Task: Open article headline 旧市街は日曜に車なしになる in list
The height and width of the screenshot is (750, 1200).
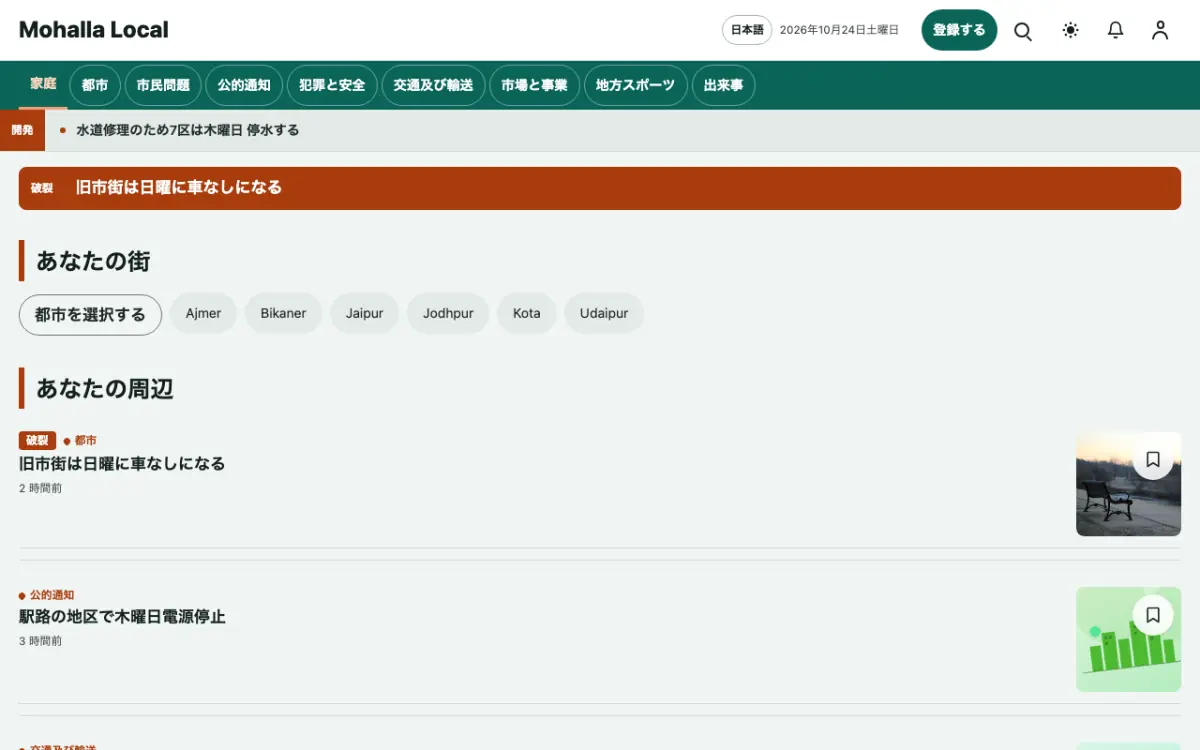Action: point(122,464)
